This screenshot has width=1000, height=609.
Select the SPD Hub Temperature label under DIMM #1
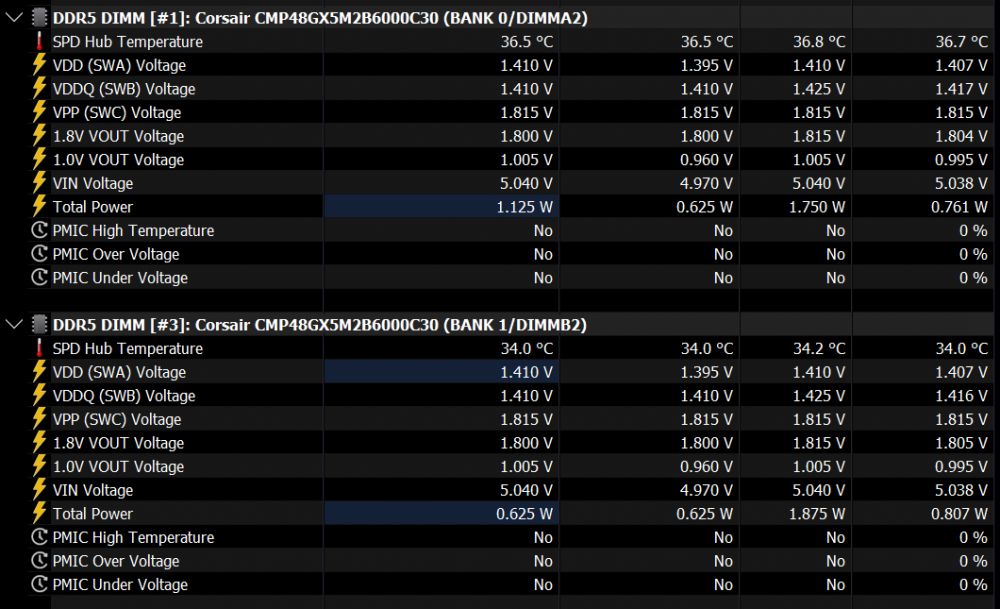click(x=128, y=41)
